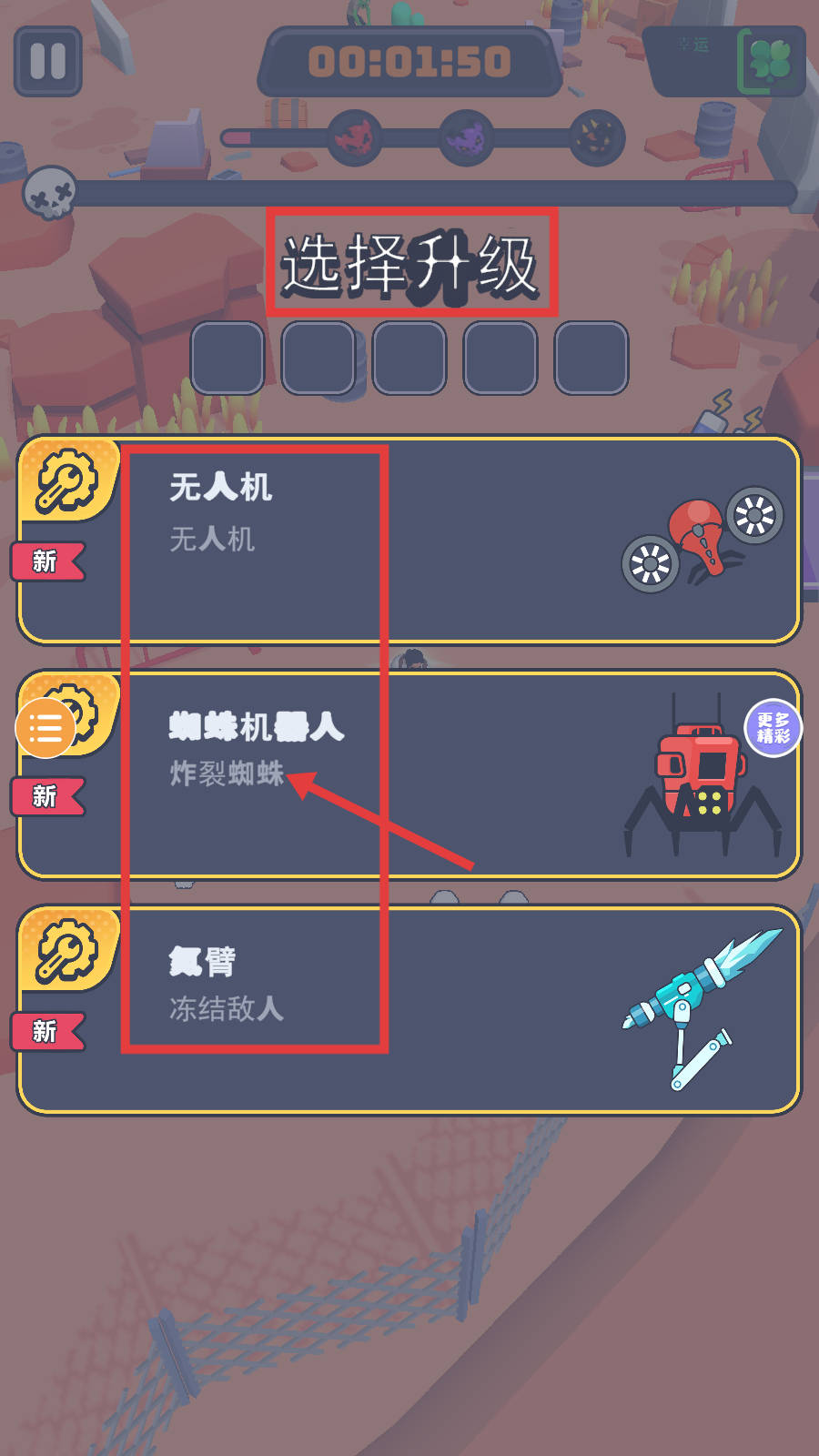Pick the 氮臂 freeze enemies upgrade
Screen dimensions: 819x1456
(409, 1010)
